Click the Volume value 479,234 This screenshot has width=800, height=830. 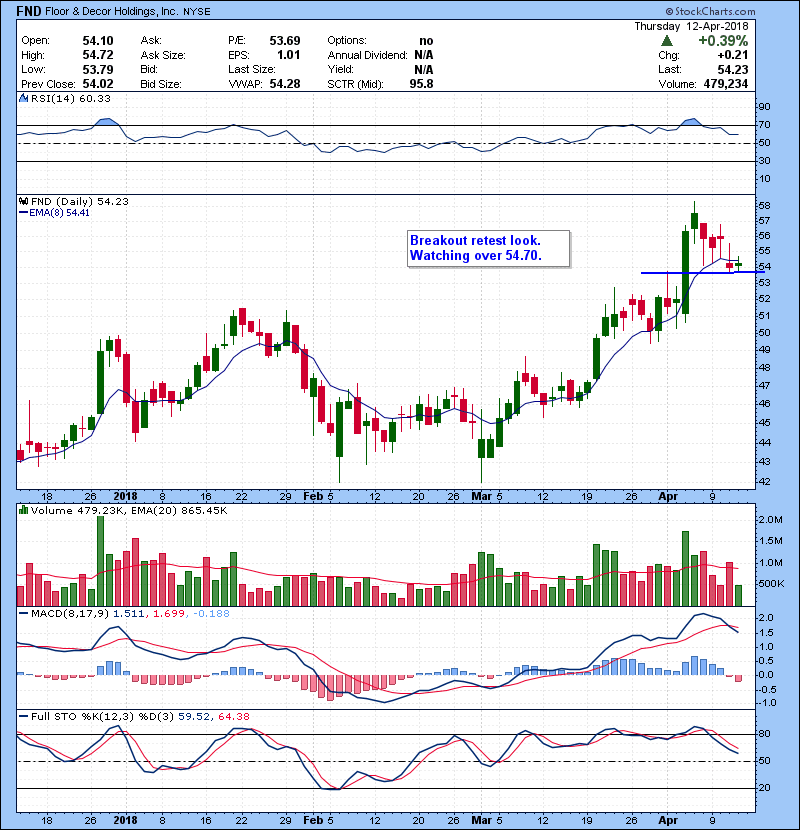pos(726,84)
